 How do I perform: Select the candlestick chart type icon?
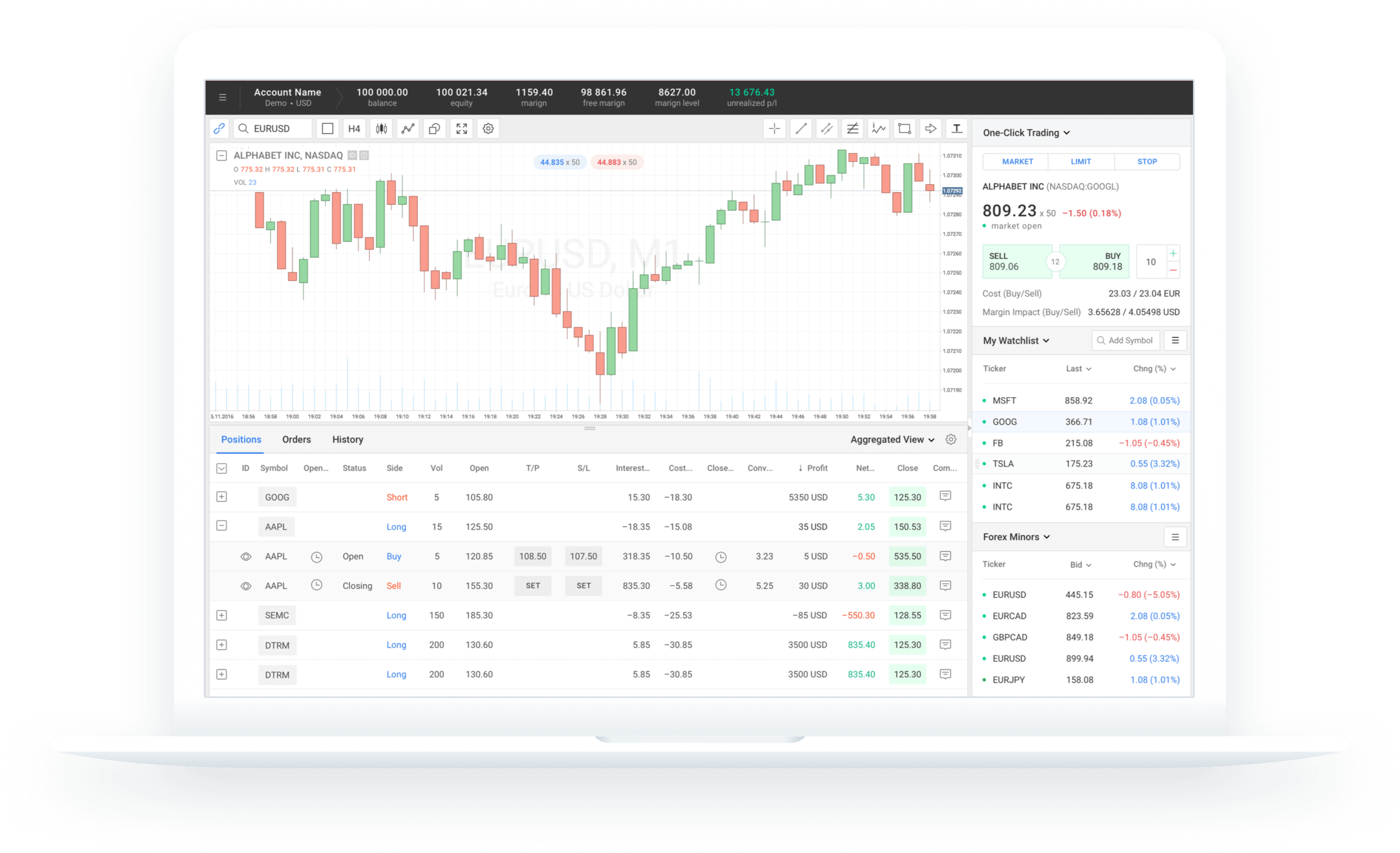click(381, 128)
